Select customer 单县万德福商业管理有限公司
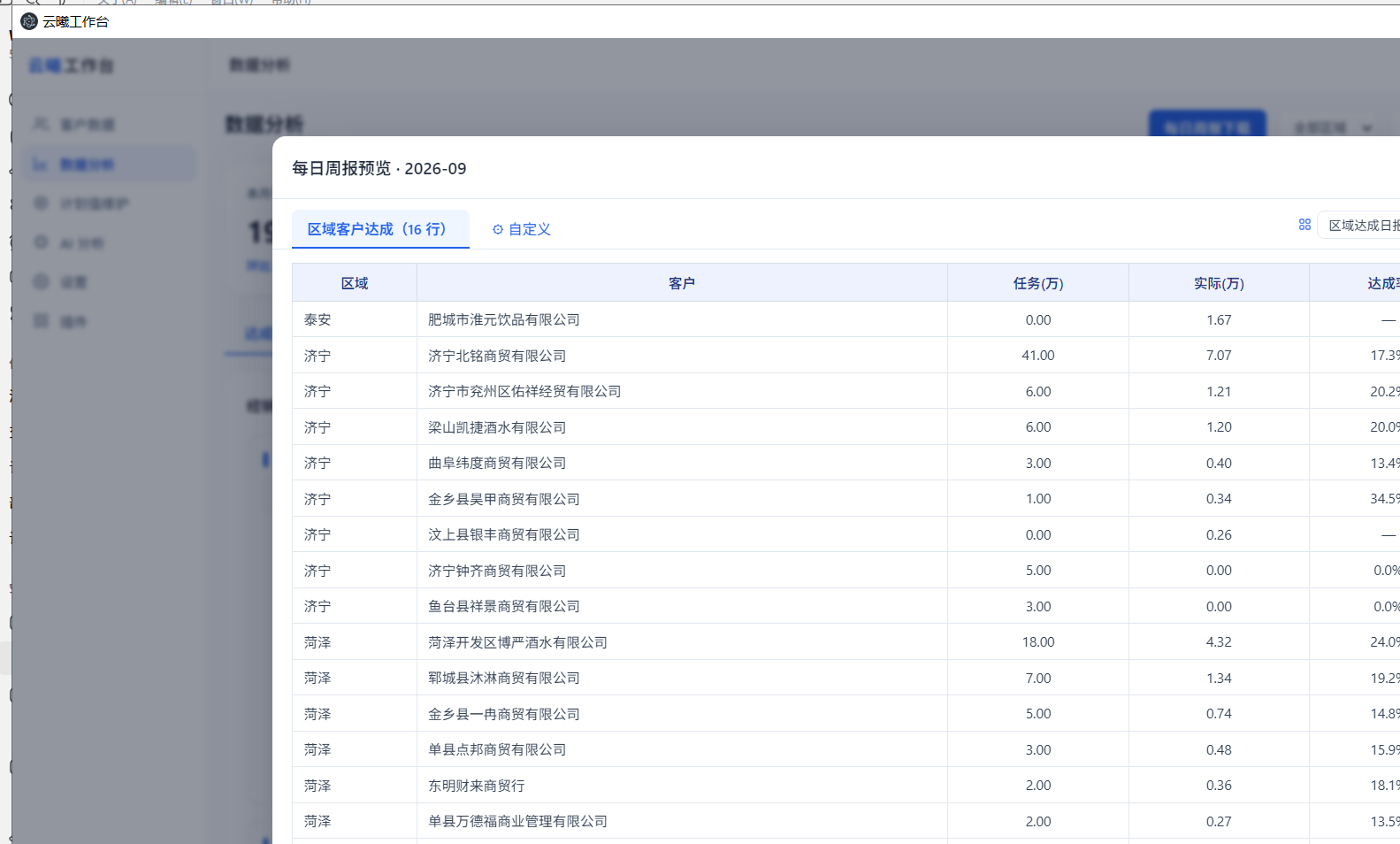 (x=517, y=821)
